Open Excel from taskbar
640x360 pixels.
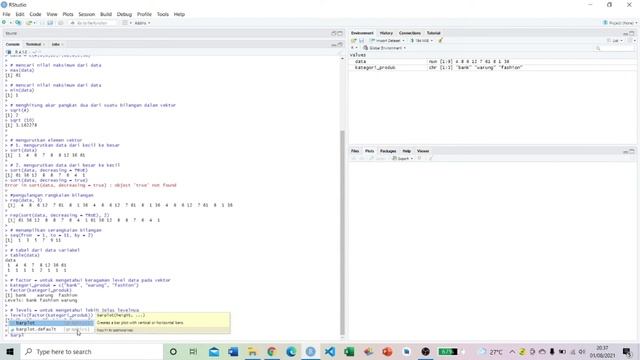(x=349, y=351)
